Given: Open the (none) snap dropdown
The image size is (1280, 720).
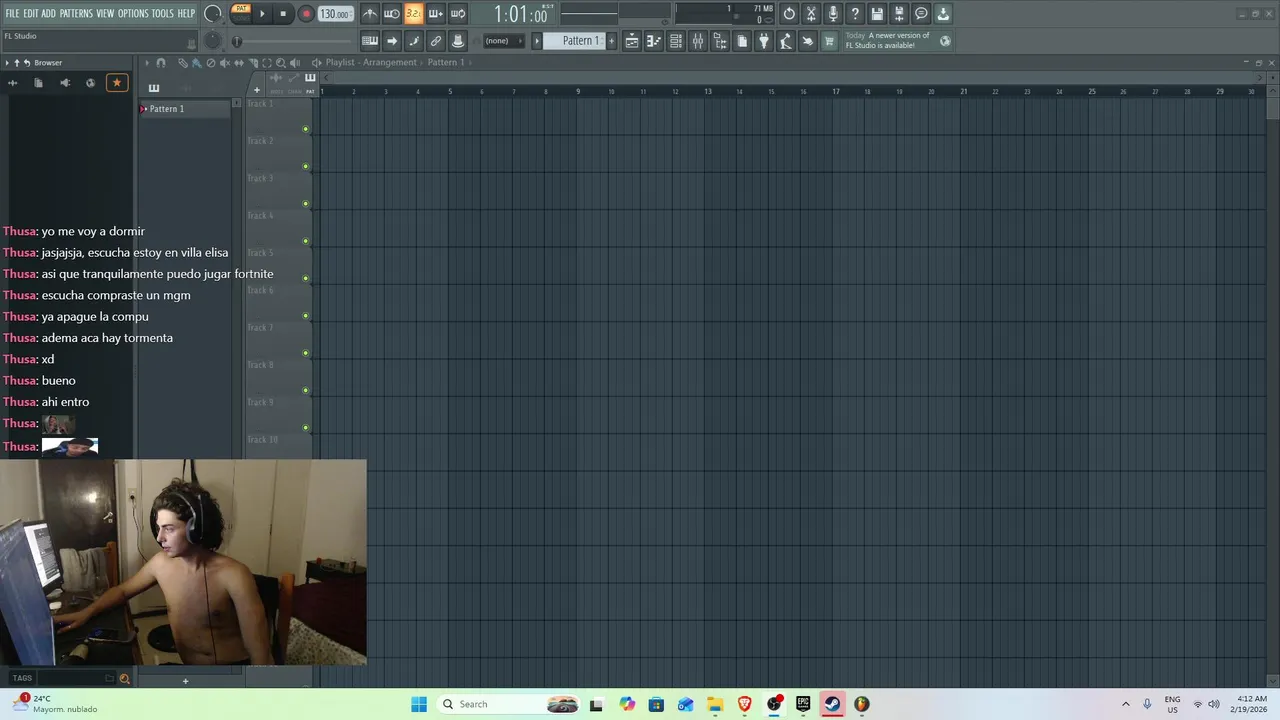Looking at the screenshot, I should (x=503, y=41).
